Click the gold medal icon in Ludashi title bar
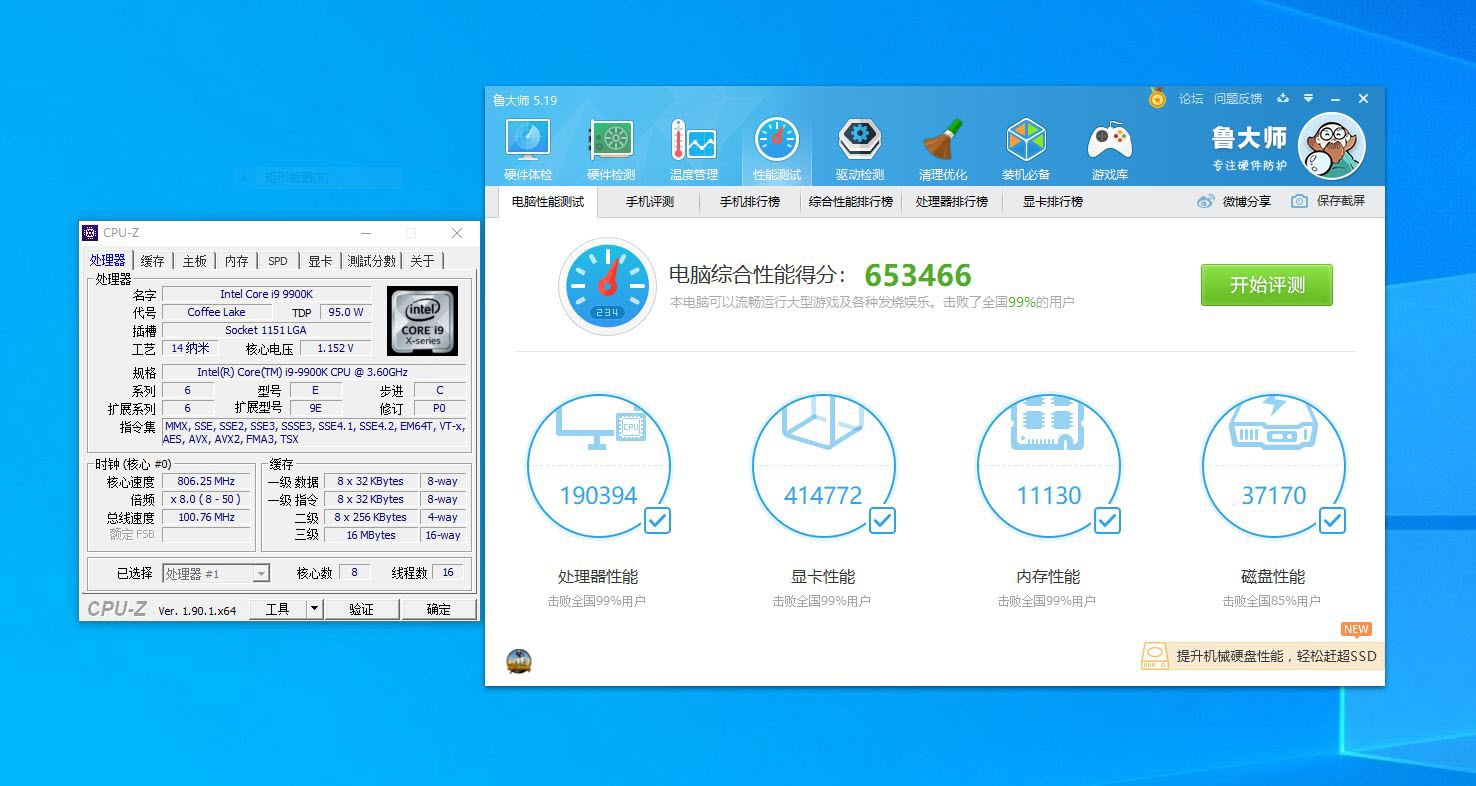 [x=1157, y=98]
